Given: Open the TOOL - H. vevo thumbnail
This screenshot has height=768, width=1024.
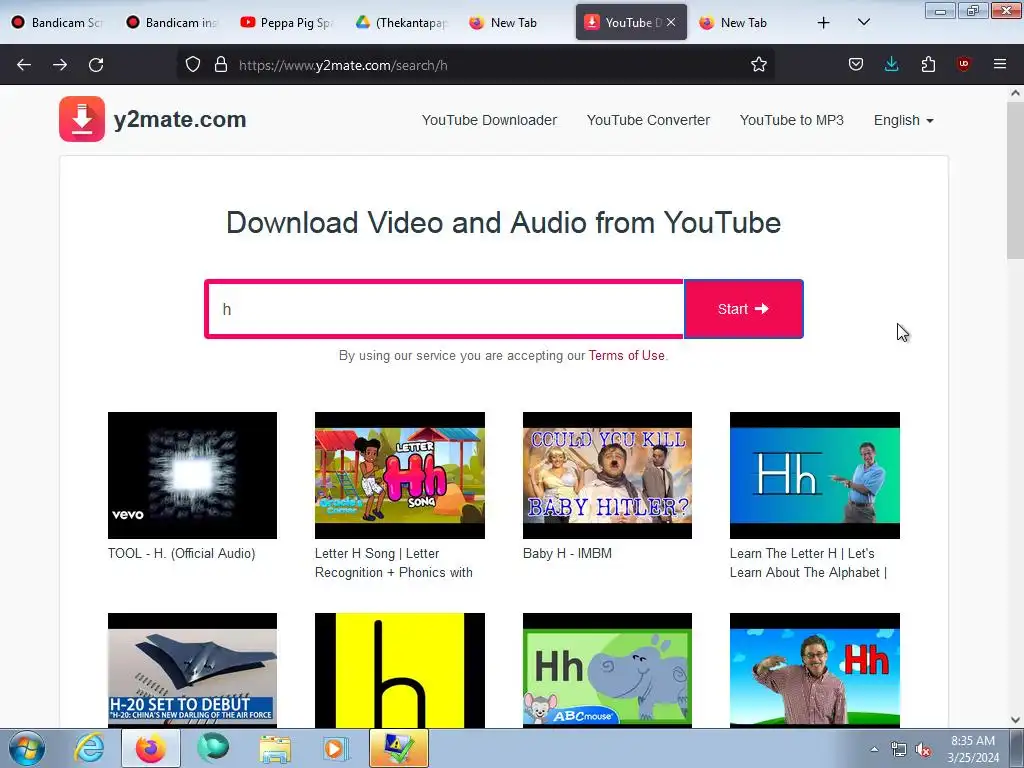Looking at the screenshot, I should [192, 475].
